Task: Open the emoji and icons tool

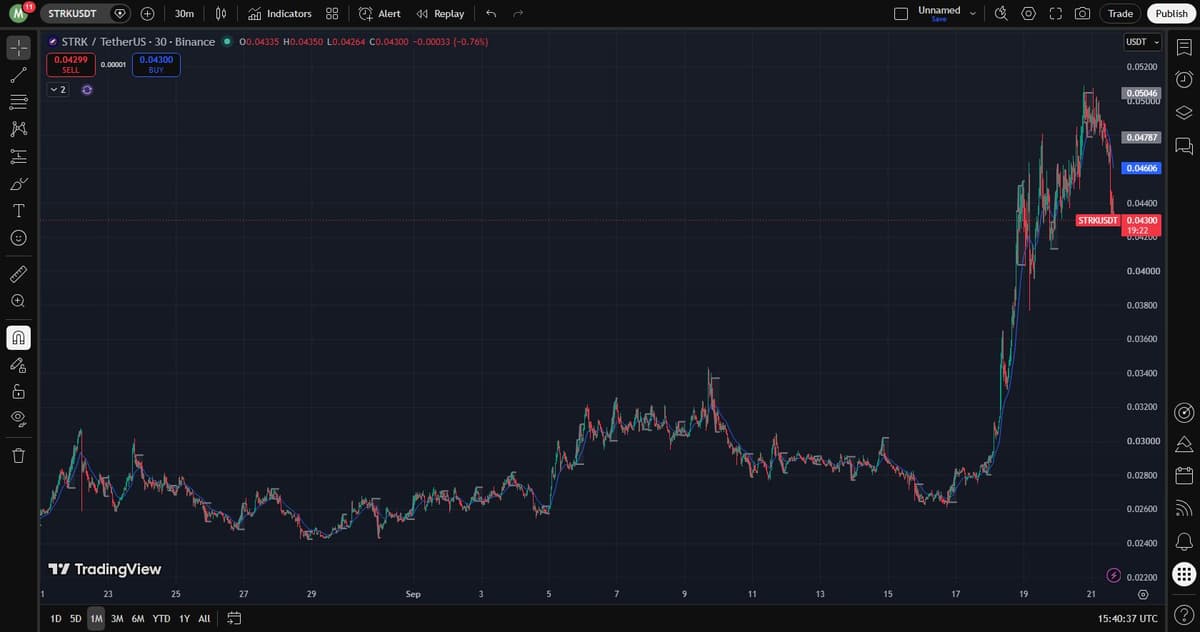Action: [x=18, y=238]
